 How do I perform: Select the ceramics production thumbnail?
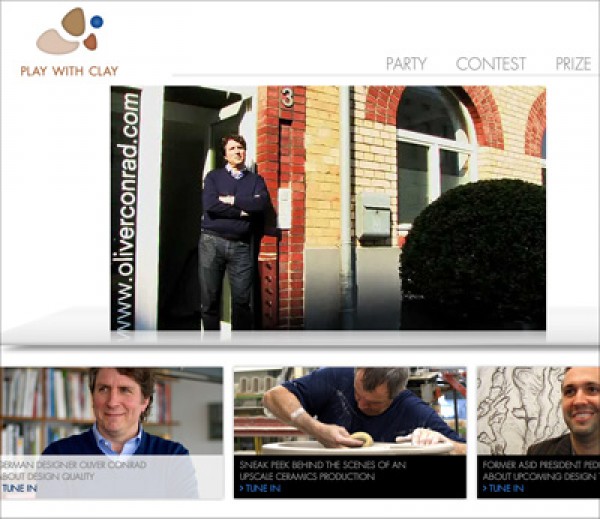(350, 411)
